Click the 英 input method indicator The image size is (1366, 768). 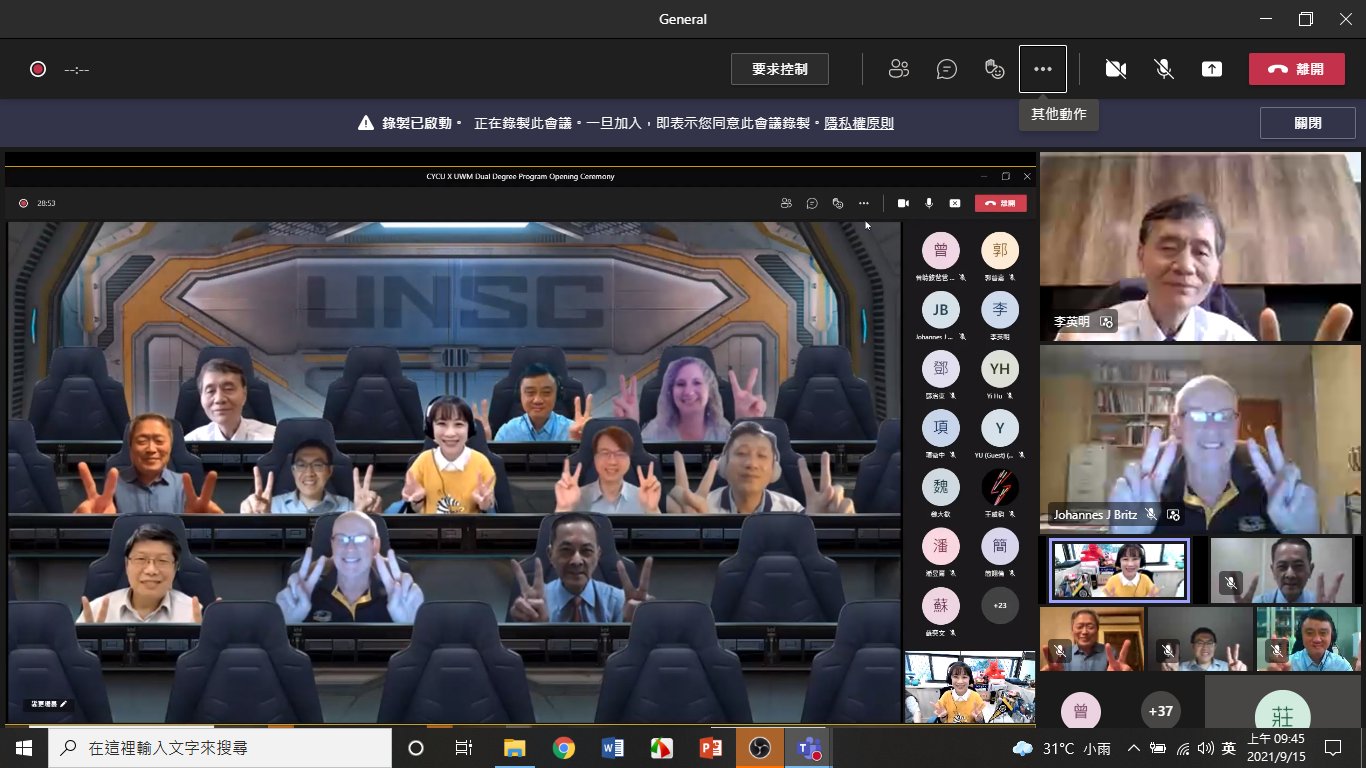coord(1229,748)
